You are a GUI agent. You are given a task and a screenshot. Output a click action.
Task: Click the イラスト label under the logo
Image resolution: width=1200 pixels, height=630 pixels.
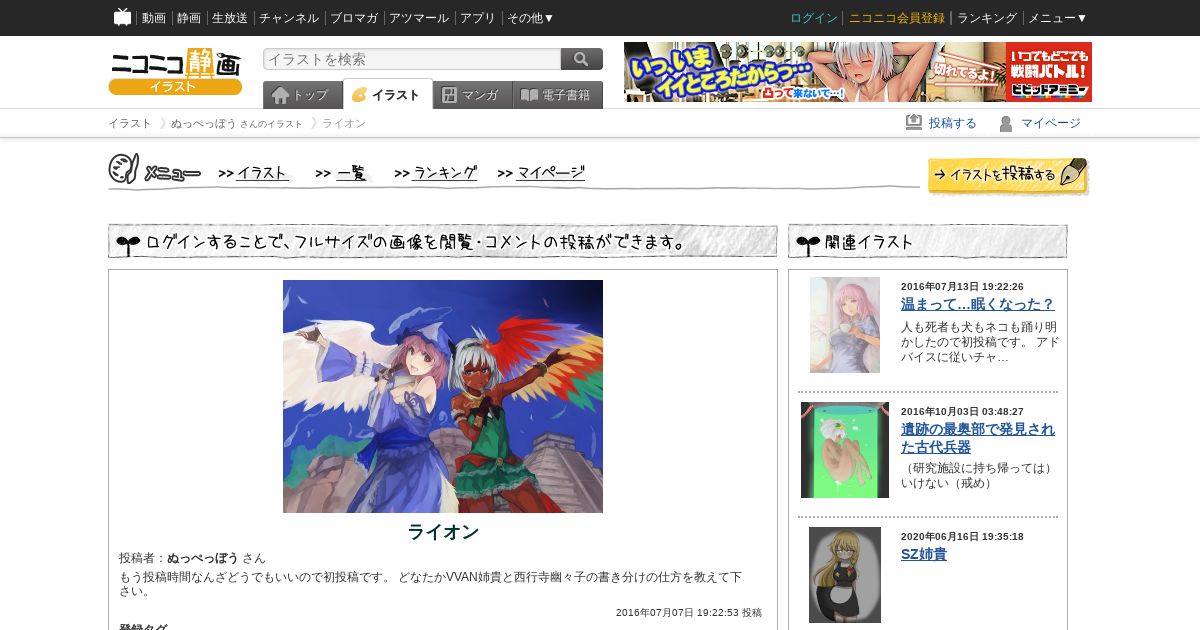(175, 87)
